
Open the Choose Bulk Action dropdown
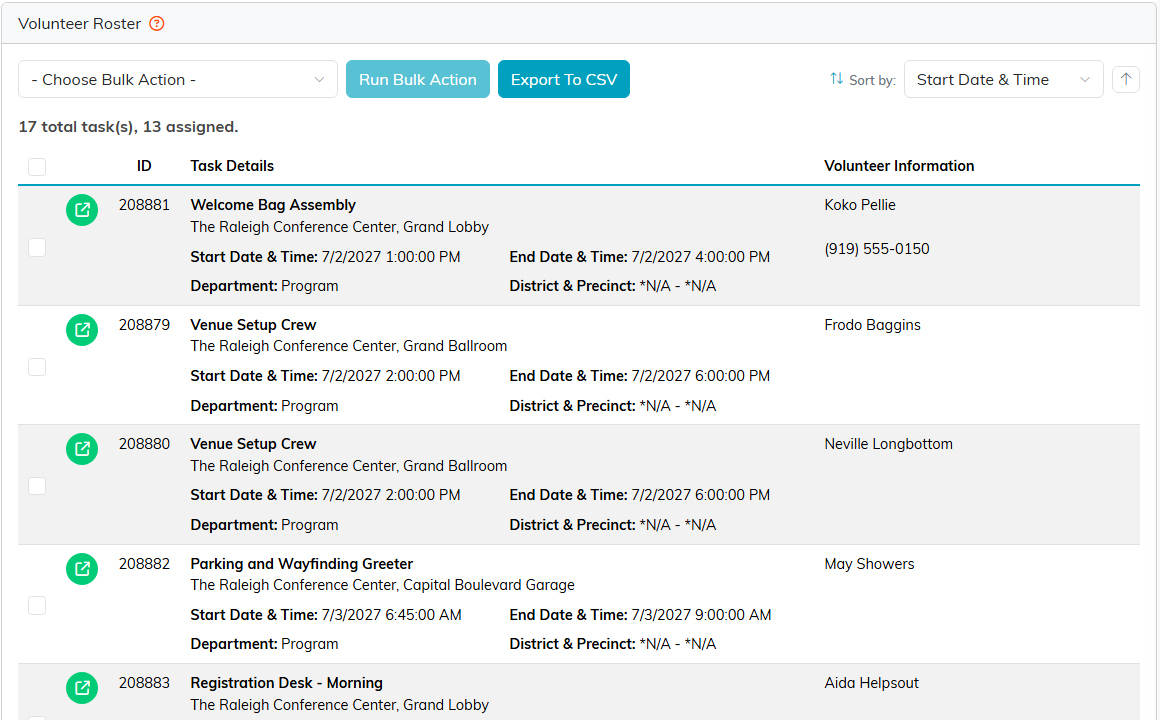point(178,79)
